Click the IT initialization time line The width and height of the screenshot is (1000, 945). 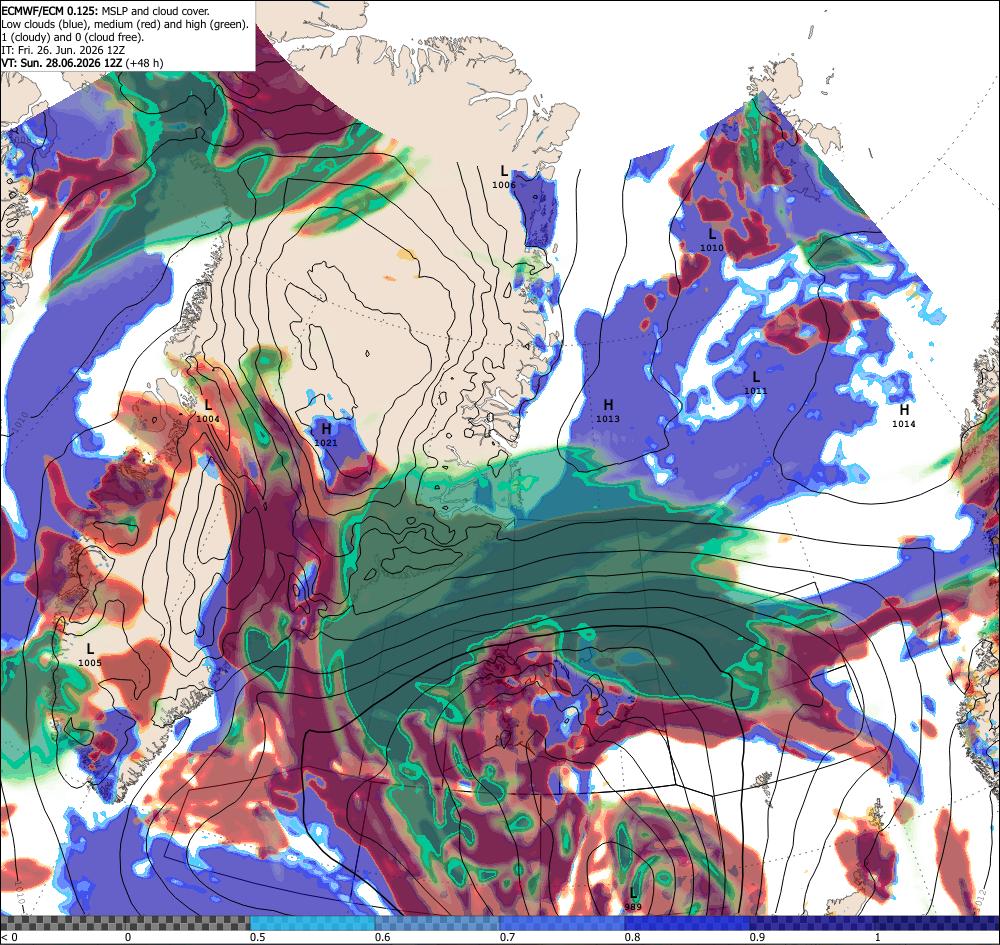click(x=62, y=50)
